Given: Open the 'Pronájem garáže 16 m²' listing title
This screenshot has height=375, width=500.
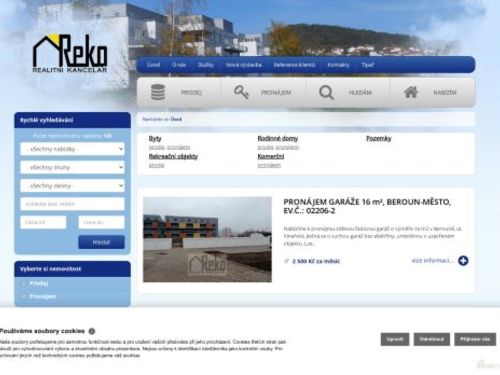Looking at the screenshot, I should coord(367,206).
